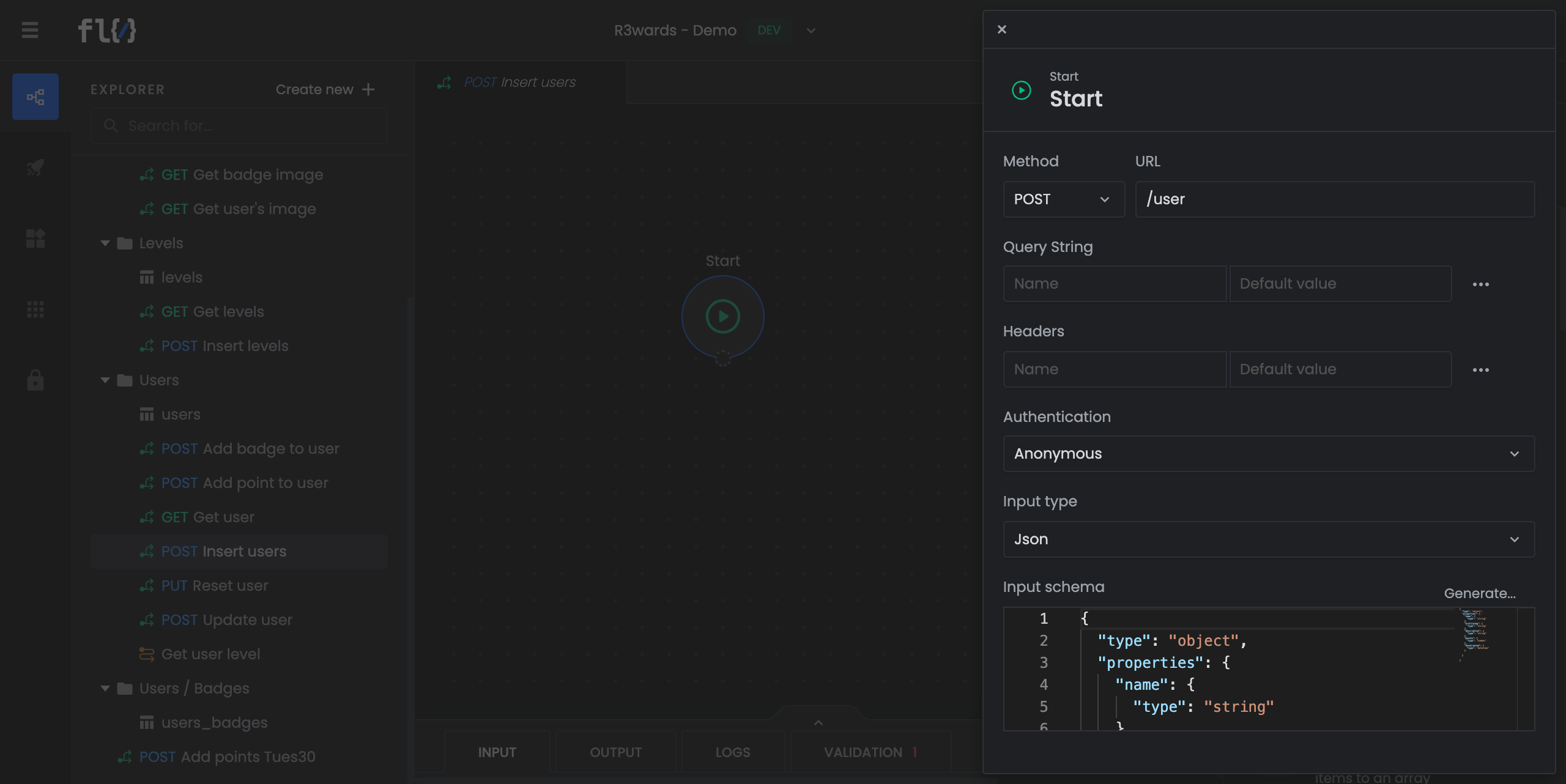Image resolution: width=1566 pixels, height=784 pixels.
Task: Collapse the Levels folder
Action: (x=105, y=243)
